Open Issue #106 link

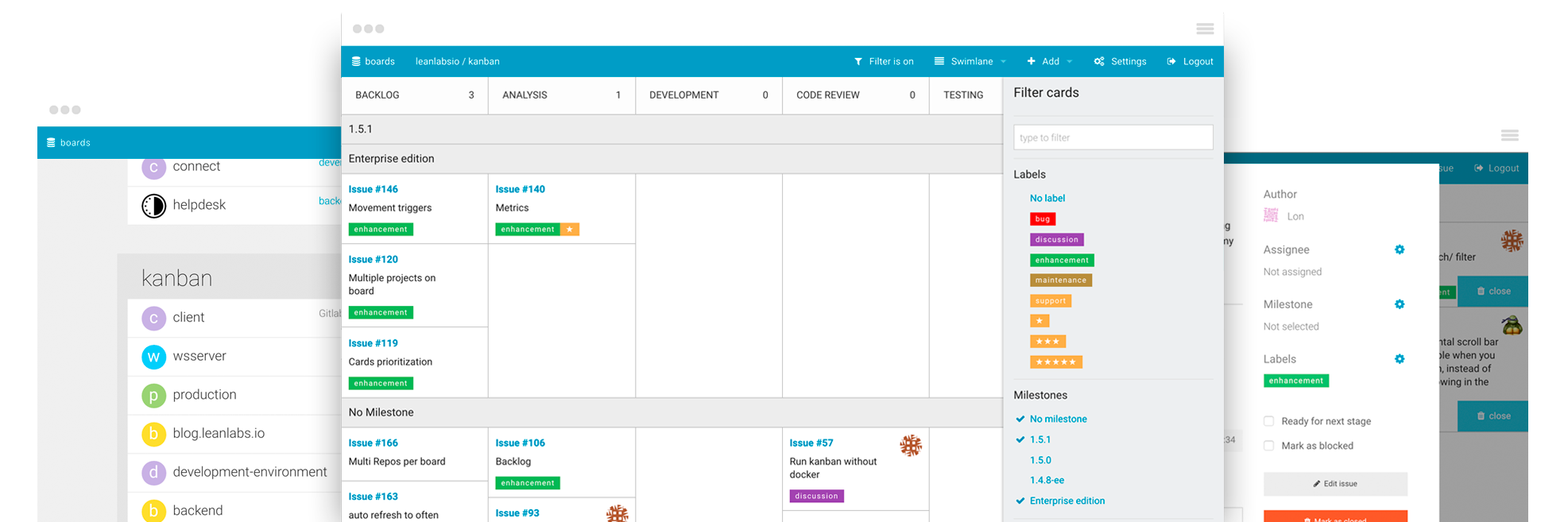tap(520, 443)
